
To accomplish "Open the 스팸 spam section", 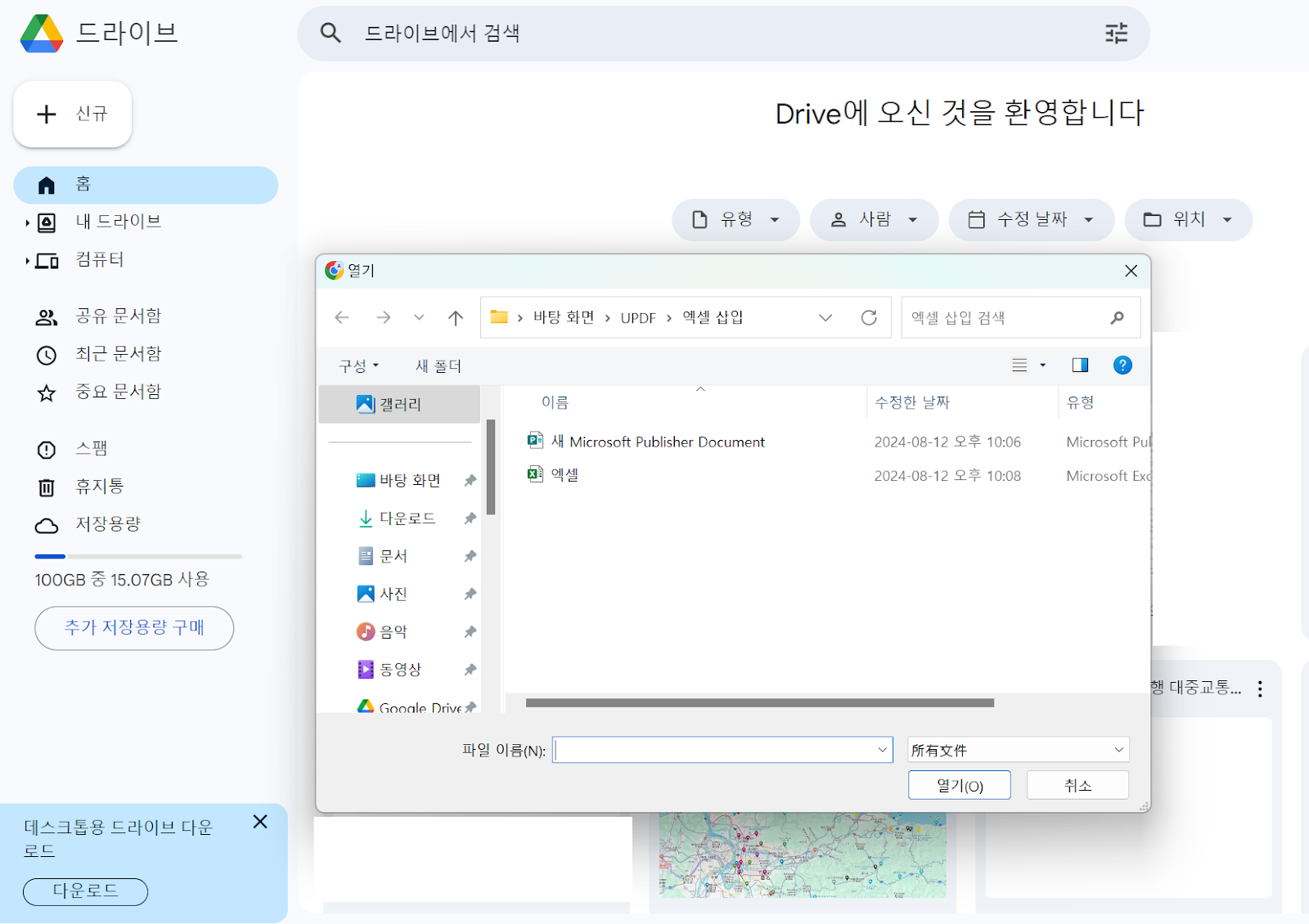I will coord(92,448).
